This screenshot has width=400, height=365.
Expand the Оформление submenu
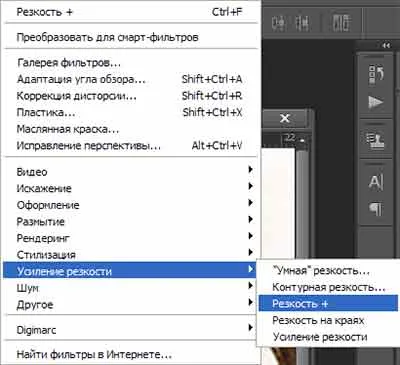130,205
